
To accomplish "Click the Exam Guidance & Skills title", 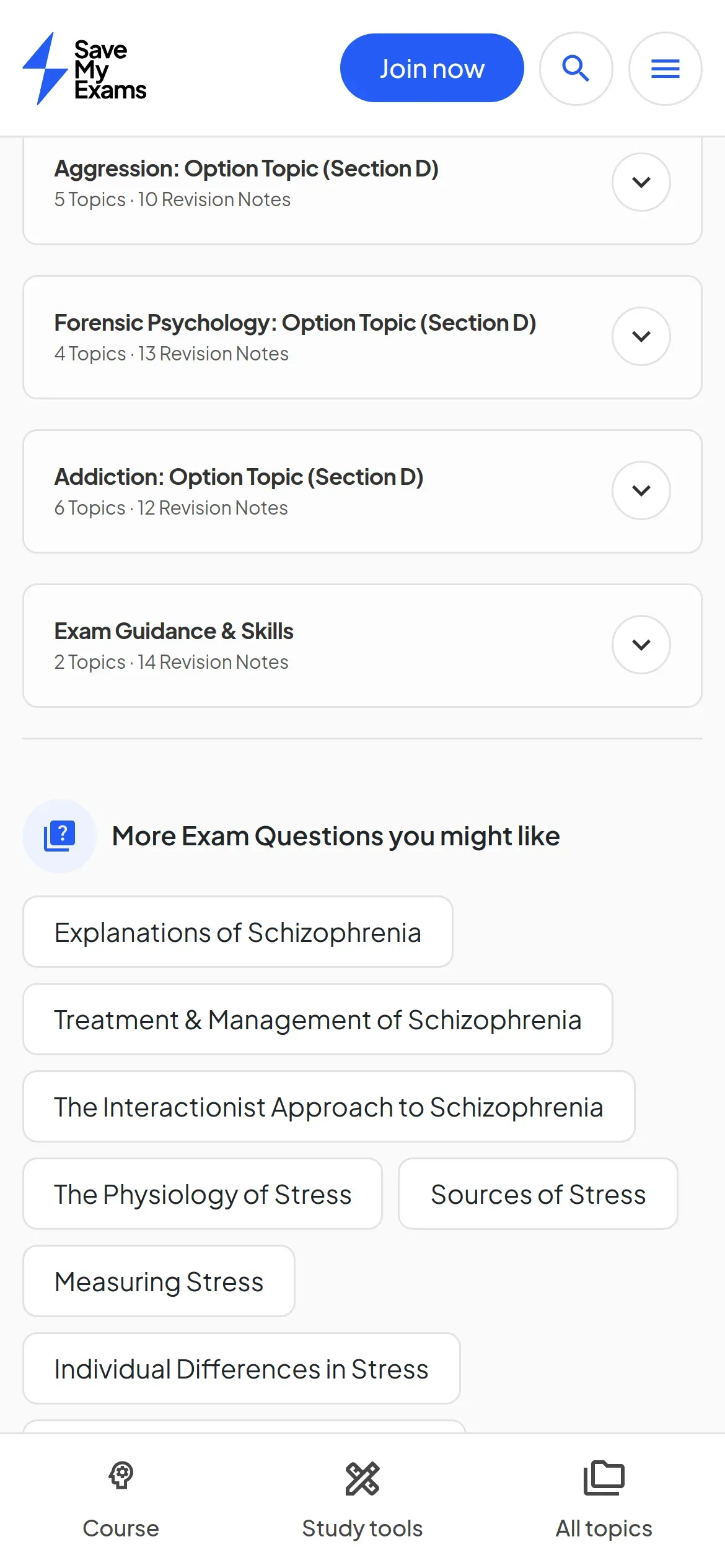I will [x=174, y=631].
